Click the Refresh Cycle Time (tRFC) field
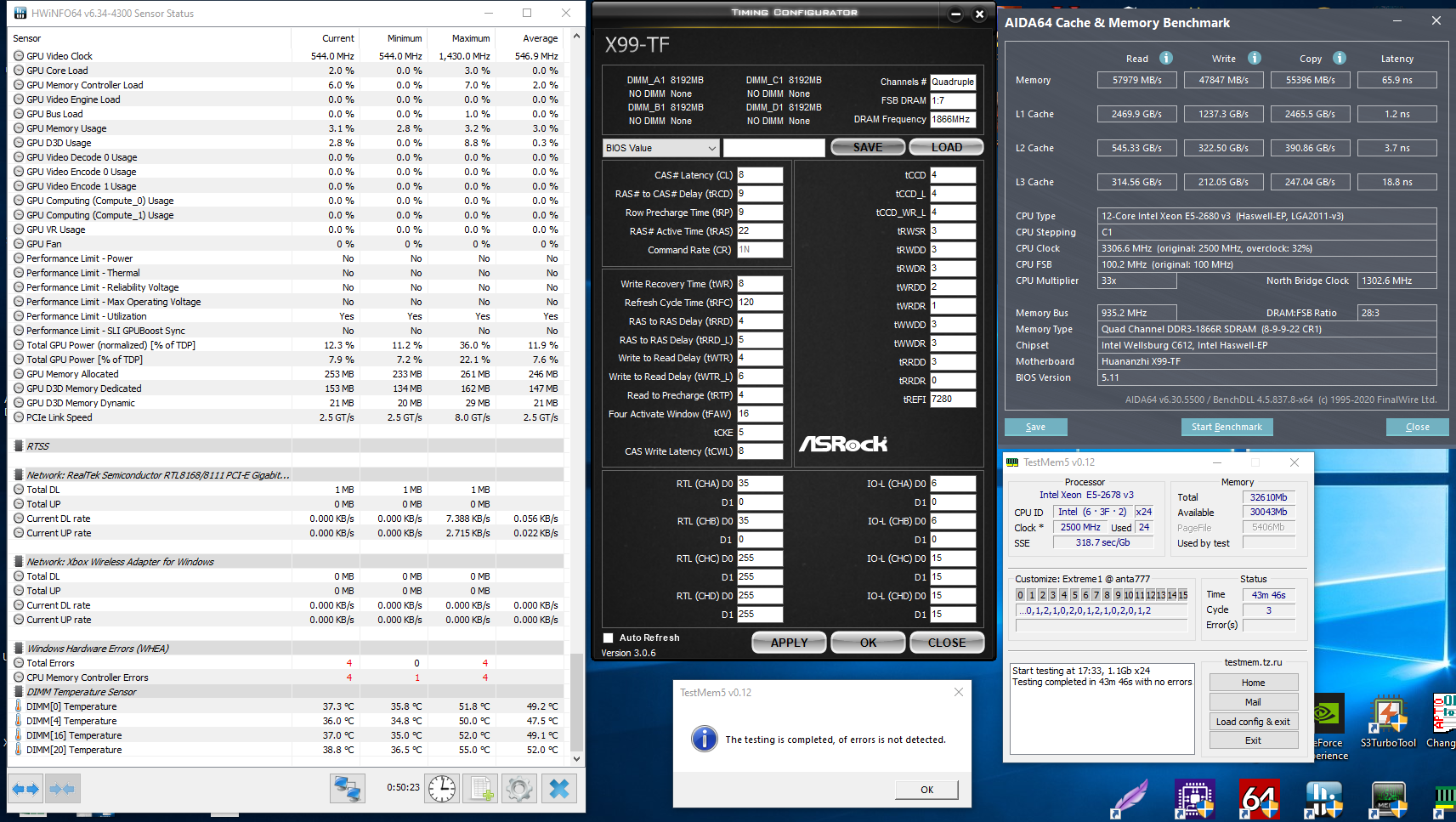Image resolution: width=1456 pixels, height=822 pixels. point(759,303)
